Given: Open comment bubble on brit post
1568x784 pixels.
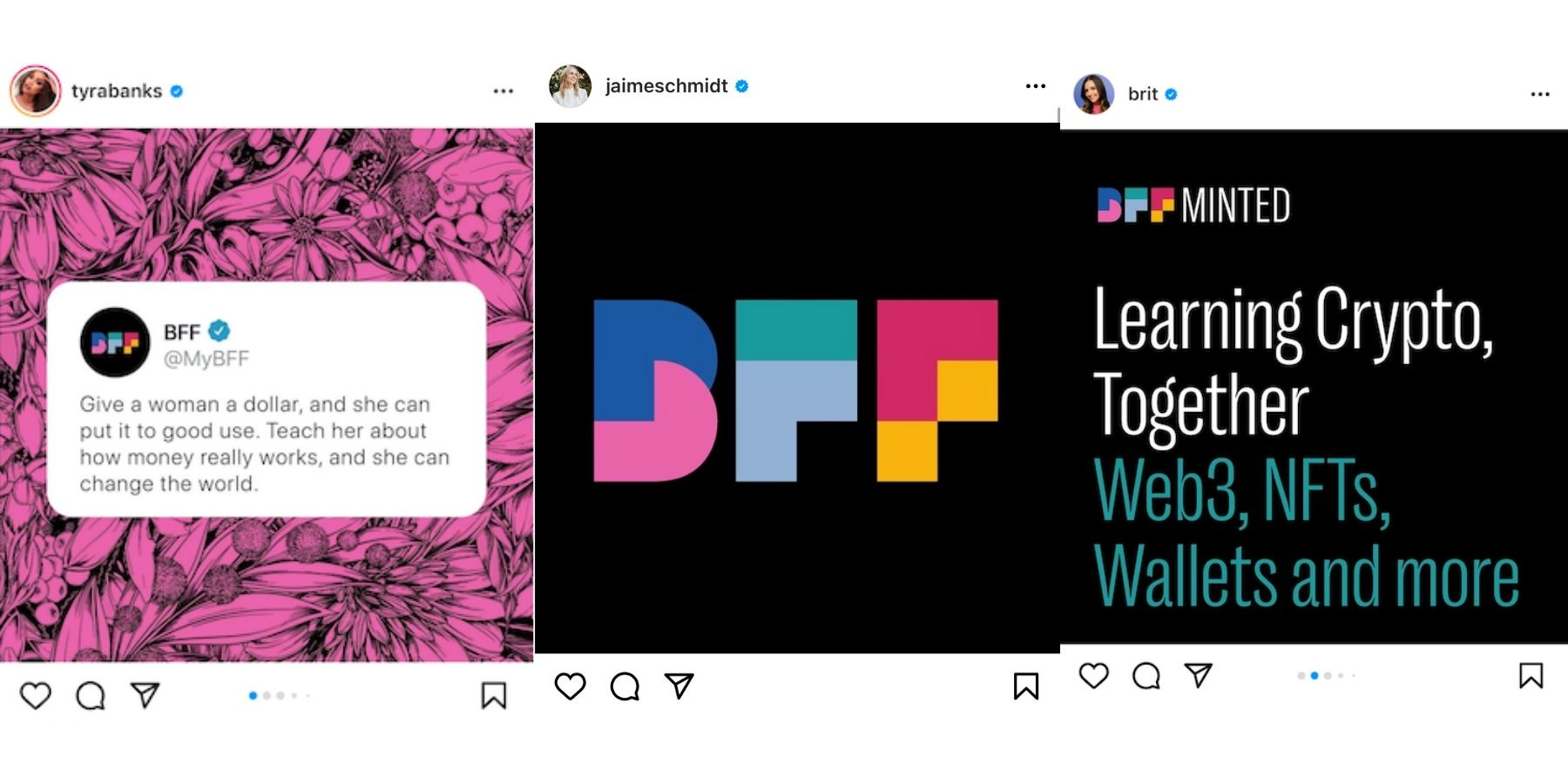Looking at the screenshot, I should 1146,675.
